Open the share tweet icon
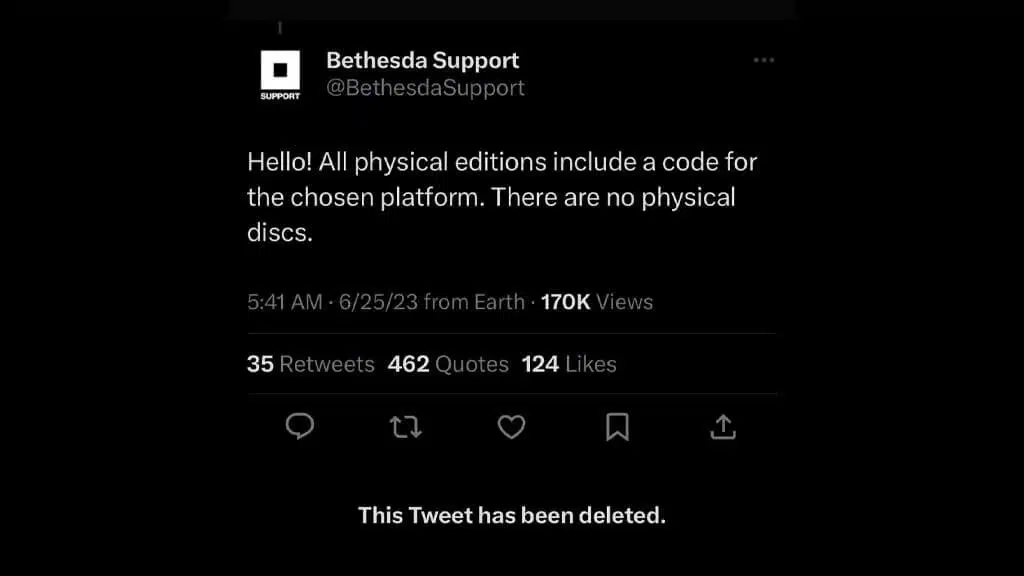 coord(722,427)
